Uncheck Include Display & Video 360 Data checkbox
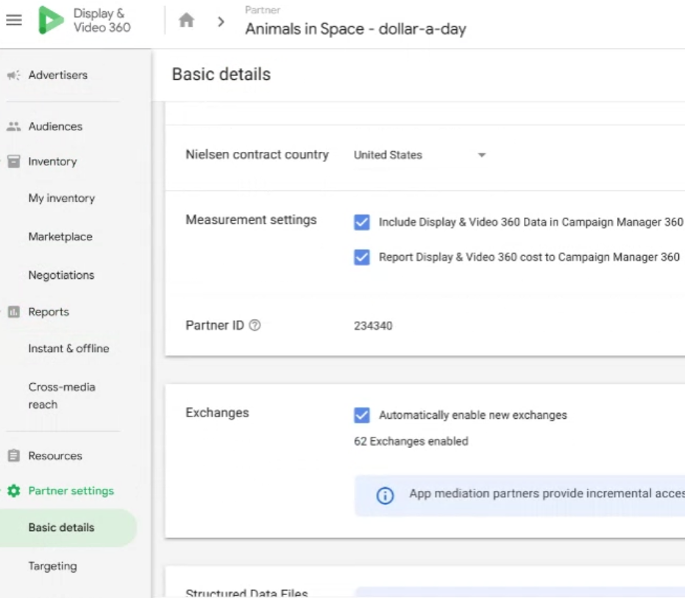686x598 pixels. 362,222
